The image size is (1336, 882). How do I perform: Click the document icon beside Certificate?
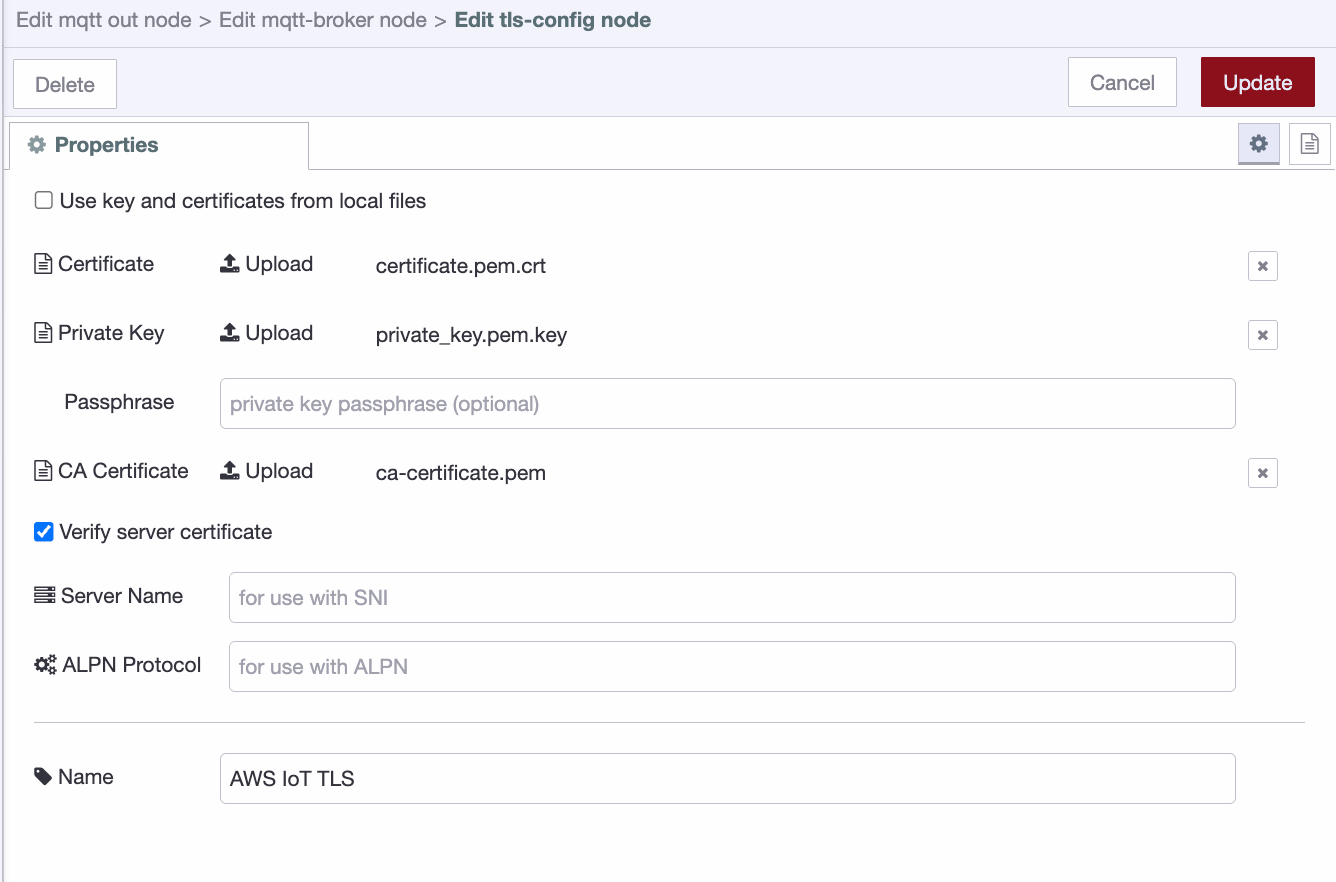pyautogui.click(x=41, y=263)
